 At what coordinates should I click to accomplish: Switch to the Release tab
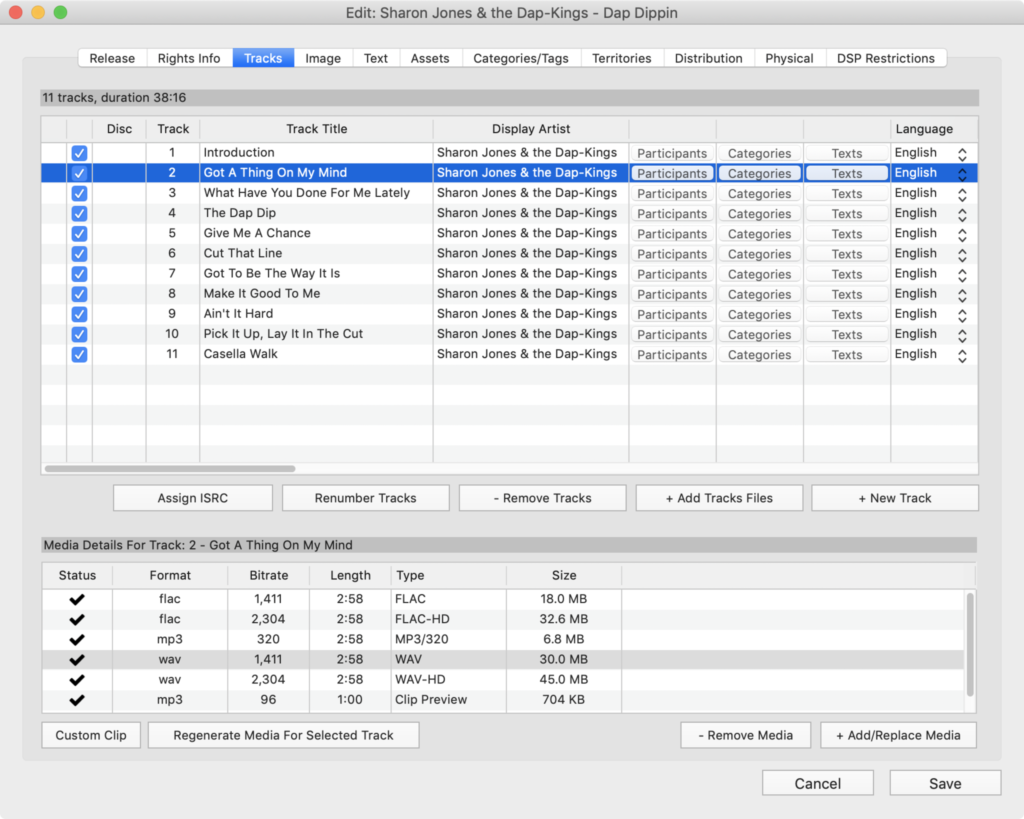tap(112, 58)
